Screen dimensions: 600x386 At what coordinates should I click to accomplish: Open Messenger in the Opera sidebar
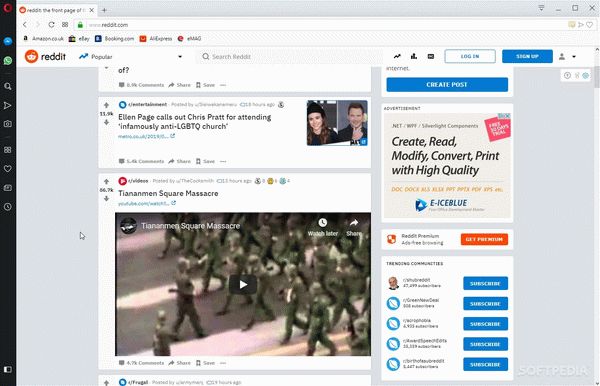[x=8, y=41]
